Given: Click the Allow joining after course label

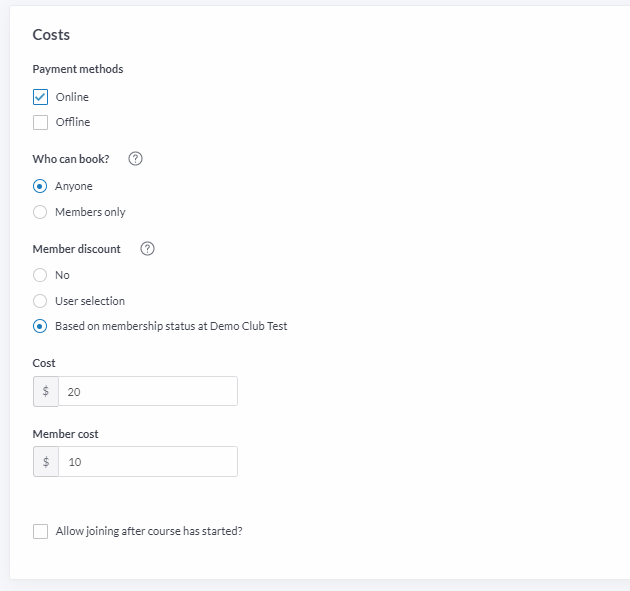Looking at the screenshot, I should (x=149, y=531).
